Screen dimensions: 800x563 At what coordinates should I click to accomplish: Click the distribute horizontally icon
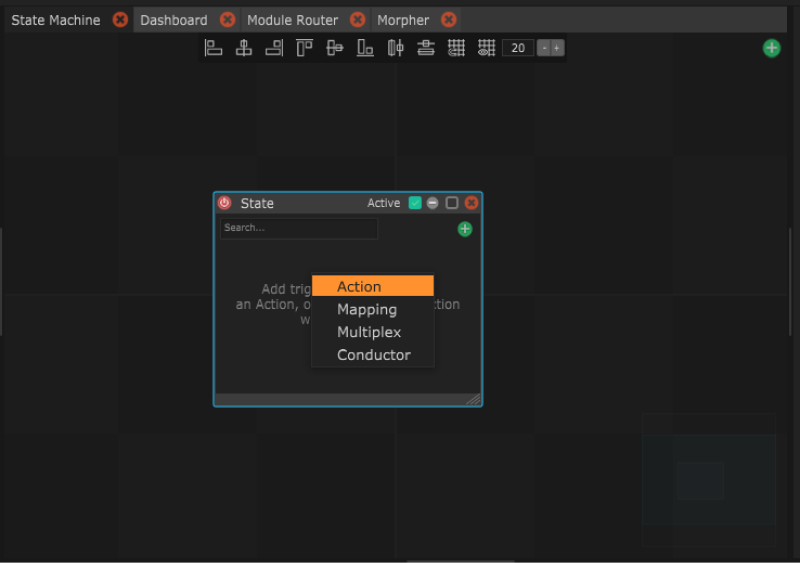[395, 48]
